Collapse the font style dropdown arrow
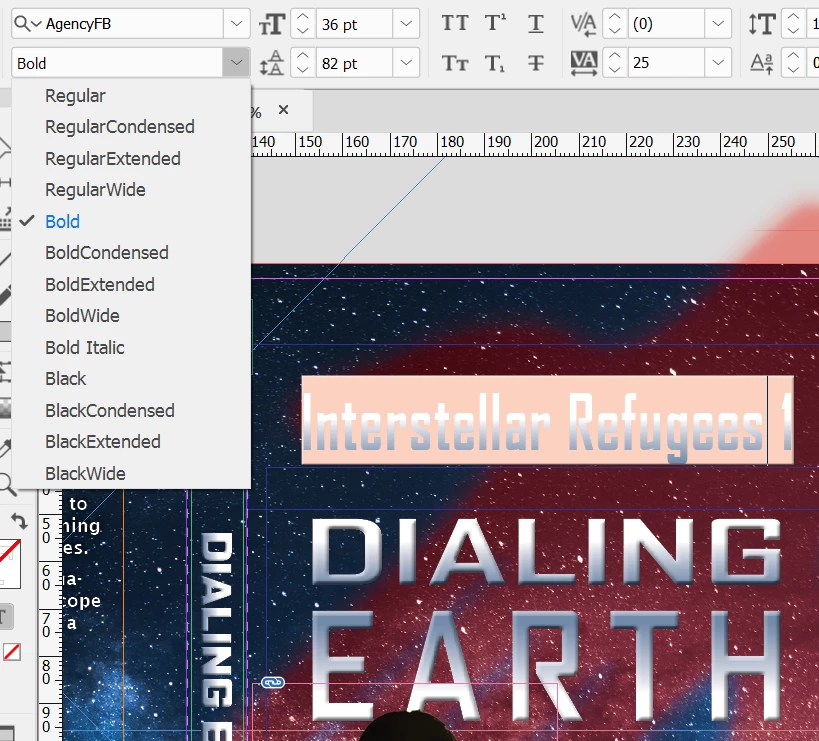This screenshot has height=741, width=819. coord(236,63)
